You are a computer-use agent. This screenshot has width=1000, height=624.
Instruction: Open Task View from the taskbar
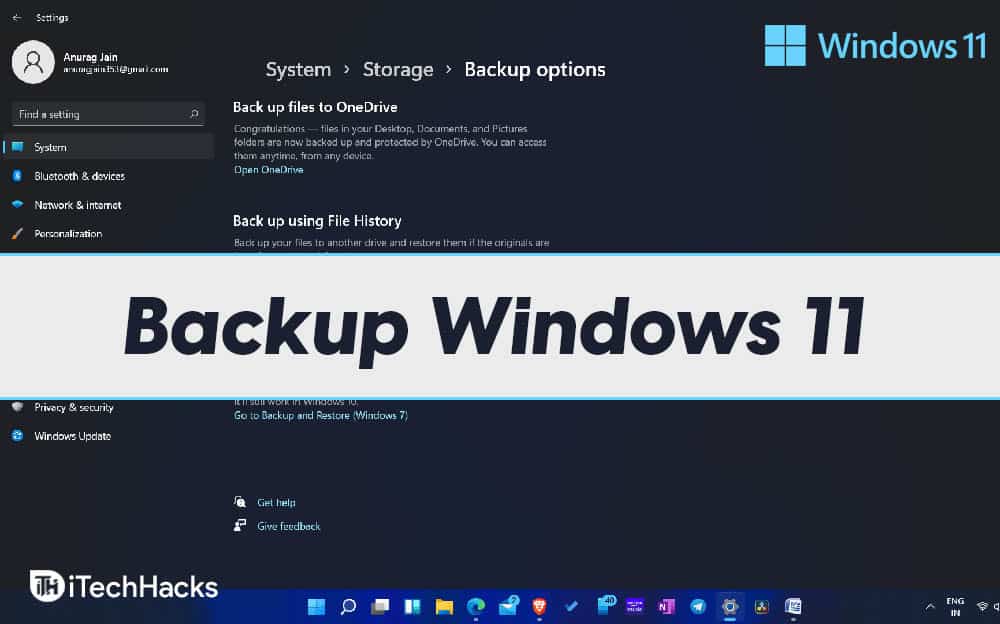pos(380,606)
